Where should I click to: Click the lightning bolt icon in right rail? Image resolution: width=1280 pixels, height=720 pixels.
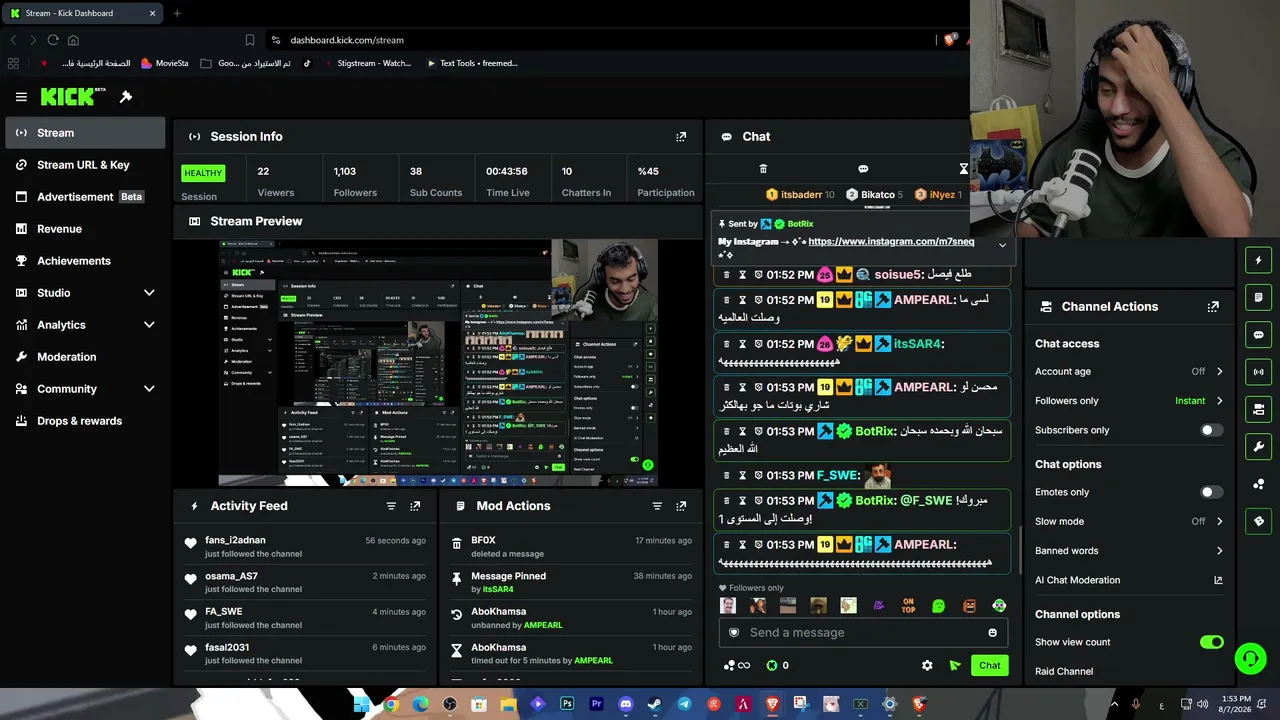click(x=1259, y=260)
